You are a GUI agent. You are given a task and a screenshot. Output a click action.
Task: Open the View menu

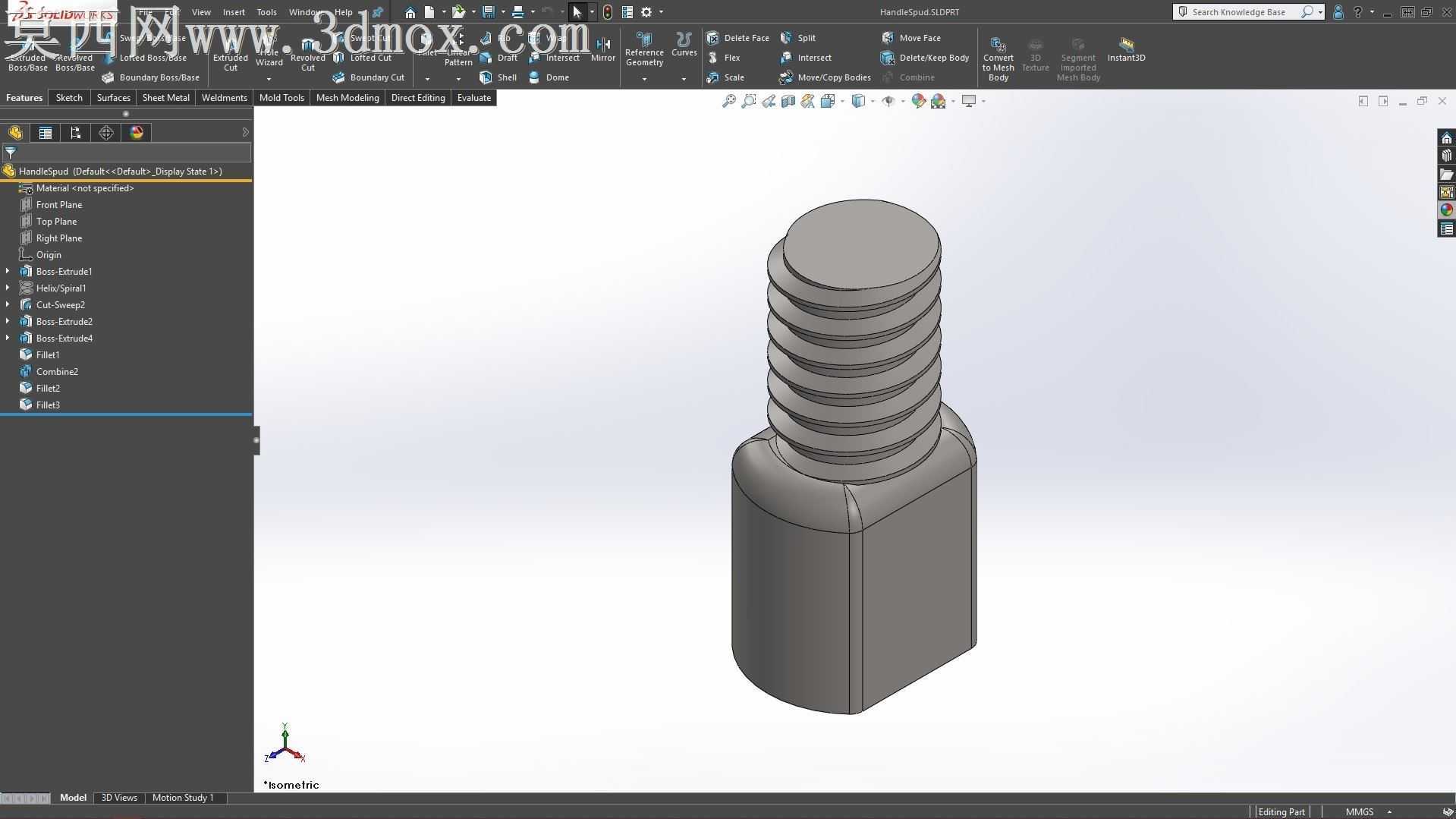pos(201,12)
